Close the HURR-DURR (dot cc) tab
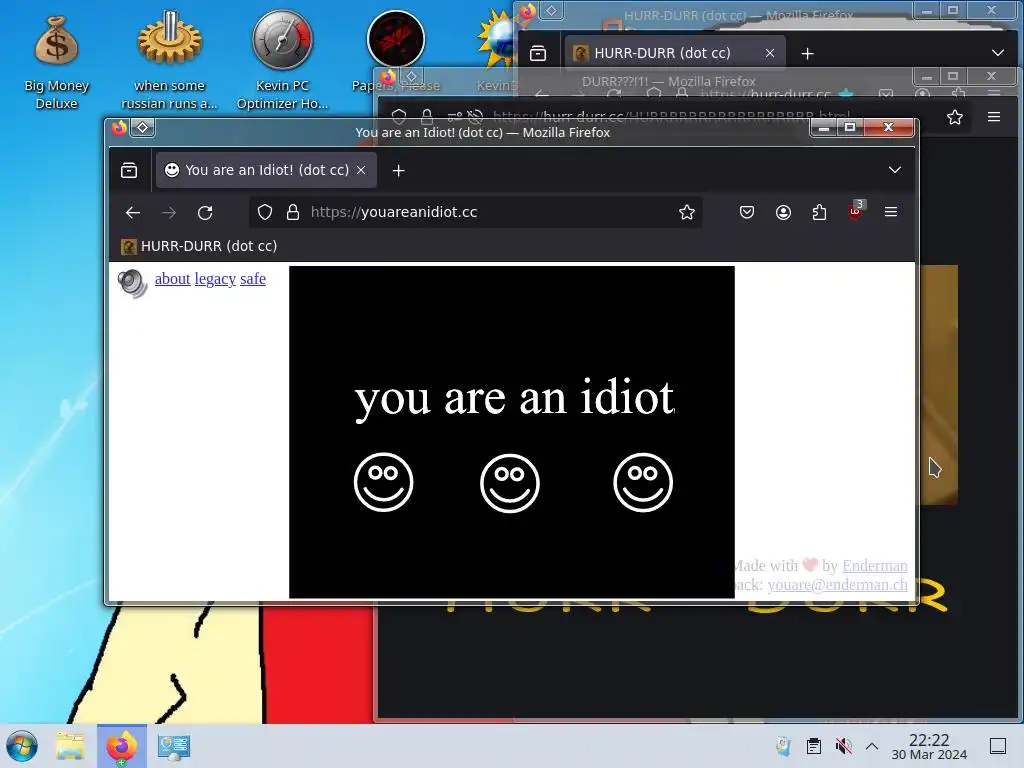Screen dimensions: 1024x768 pyautogui.click(x=770, y=53)
